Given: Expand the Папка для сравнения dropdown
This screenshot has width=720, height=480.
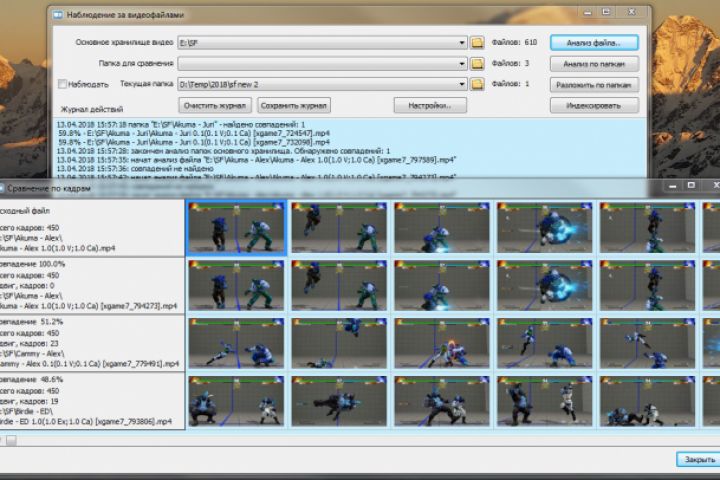Looking at the screenshot, I should click(x=461, y=64).
